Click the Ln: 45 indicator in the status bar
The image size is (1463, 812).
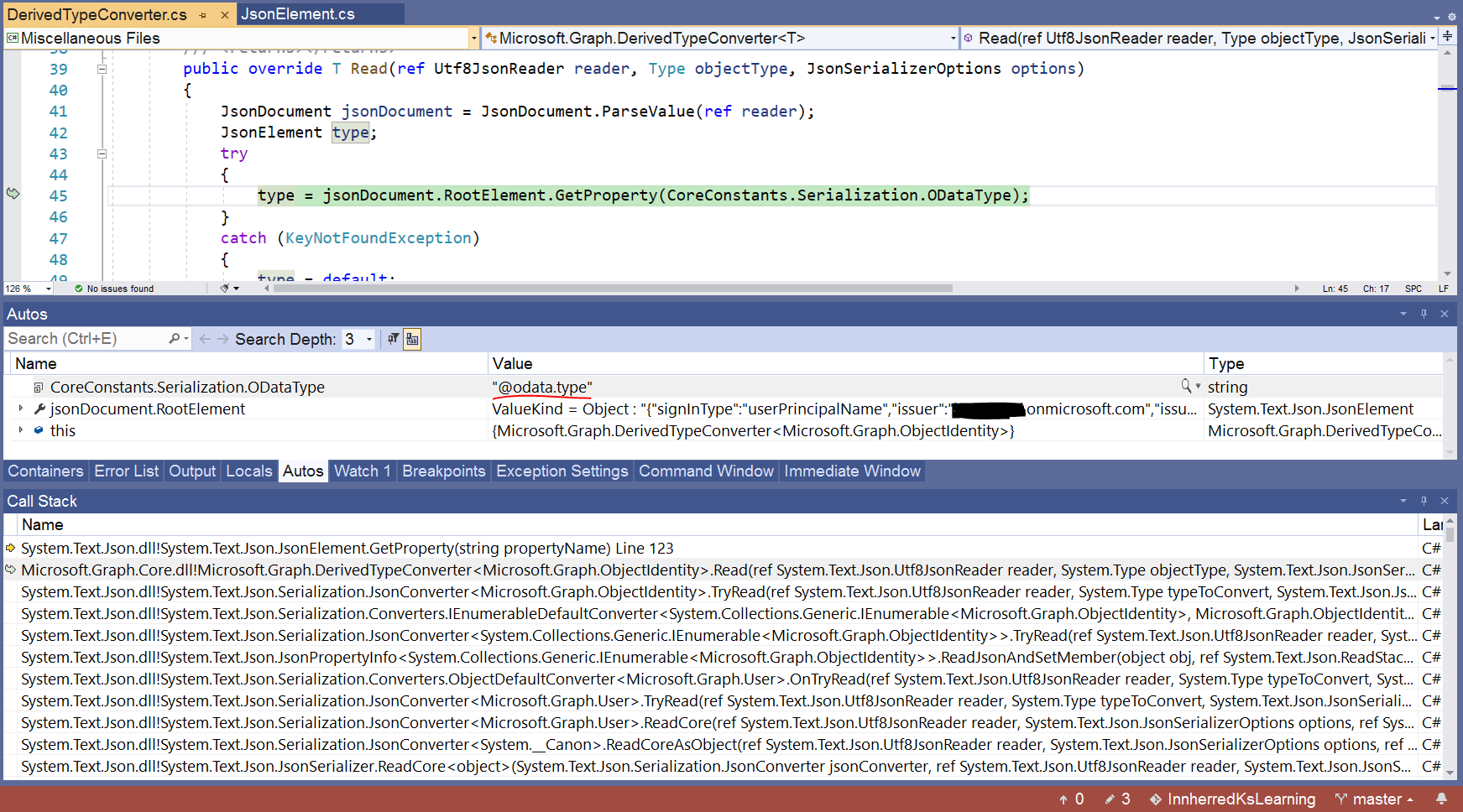(1334, 289)
